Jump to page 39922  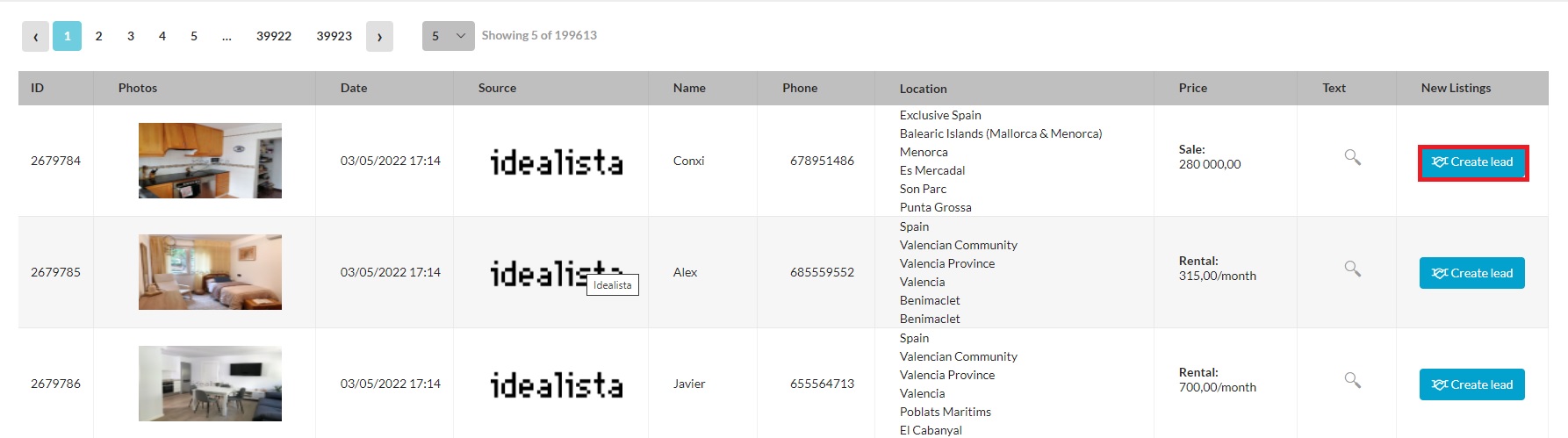274,36
